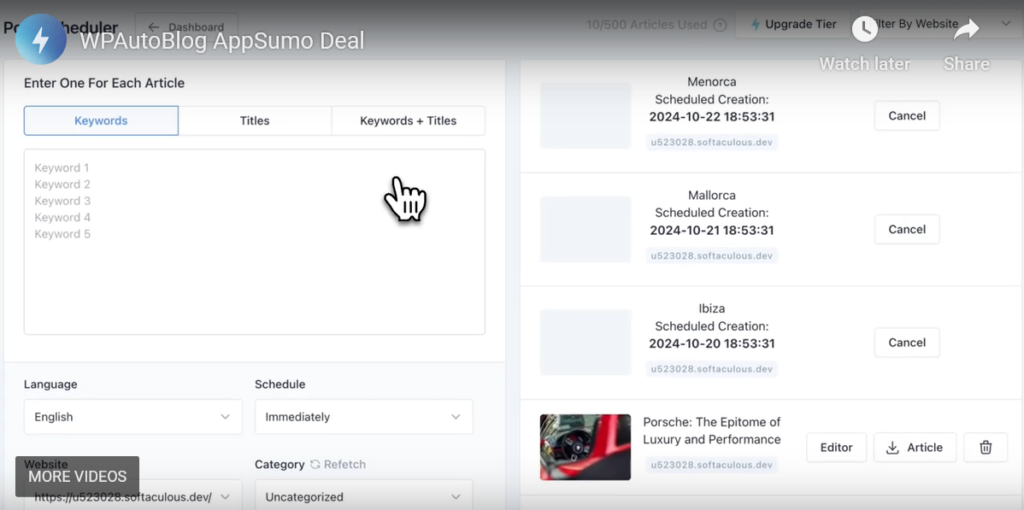Open the Website dropdown

[133, 496]
